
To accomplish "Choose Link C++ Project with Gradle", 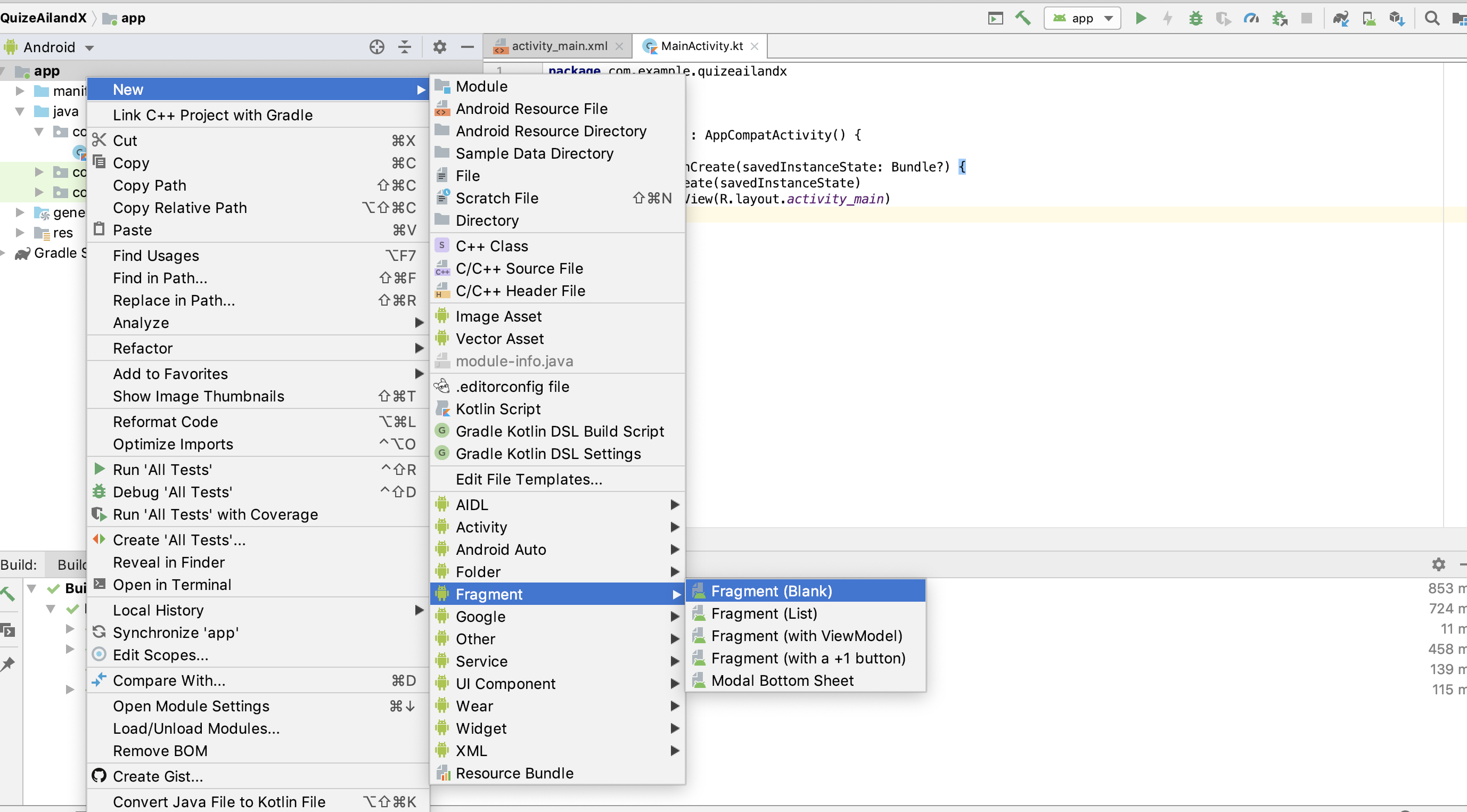I will click(258, 115).
